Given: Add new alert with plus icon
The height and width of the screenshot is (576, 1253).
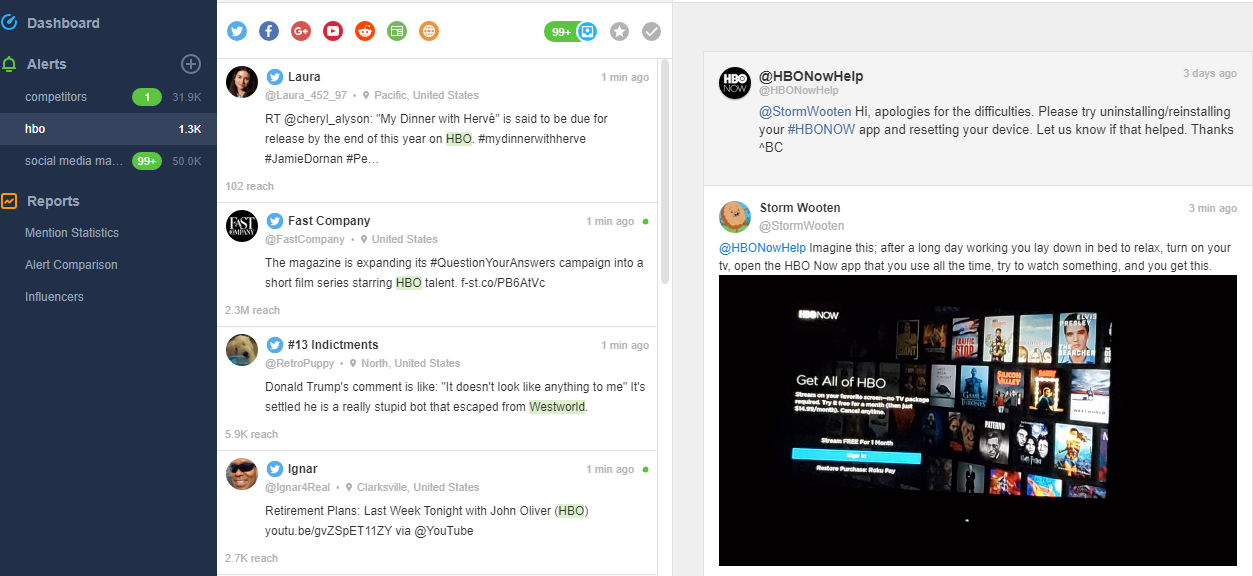Looking at the screenshot, I should 191,64.
